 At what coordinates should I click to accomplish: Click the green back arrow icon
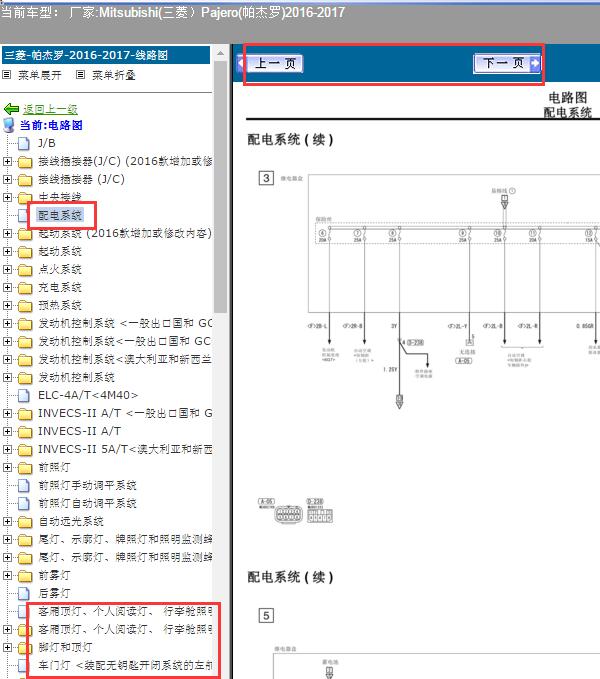(x=11, y=109)
